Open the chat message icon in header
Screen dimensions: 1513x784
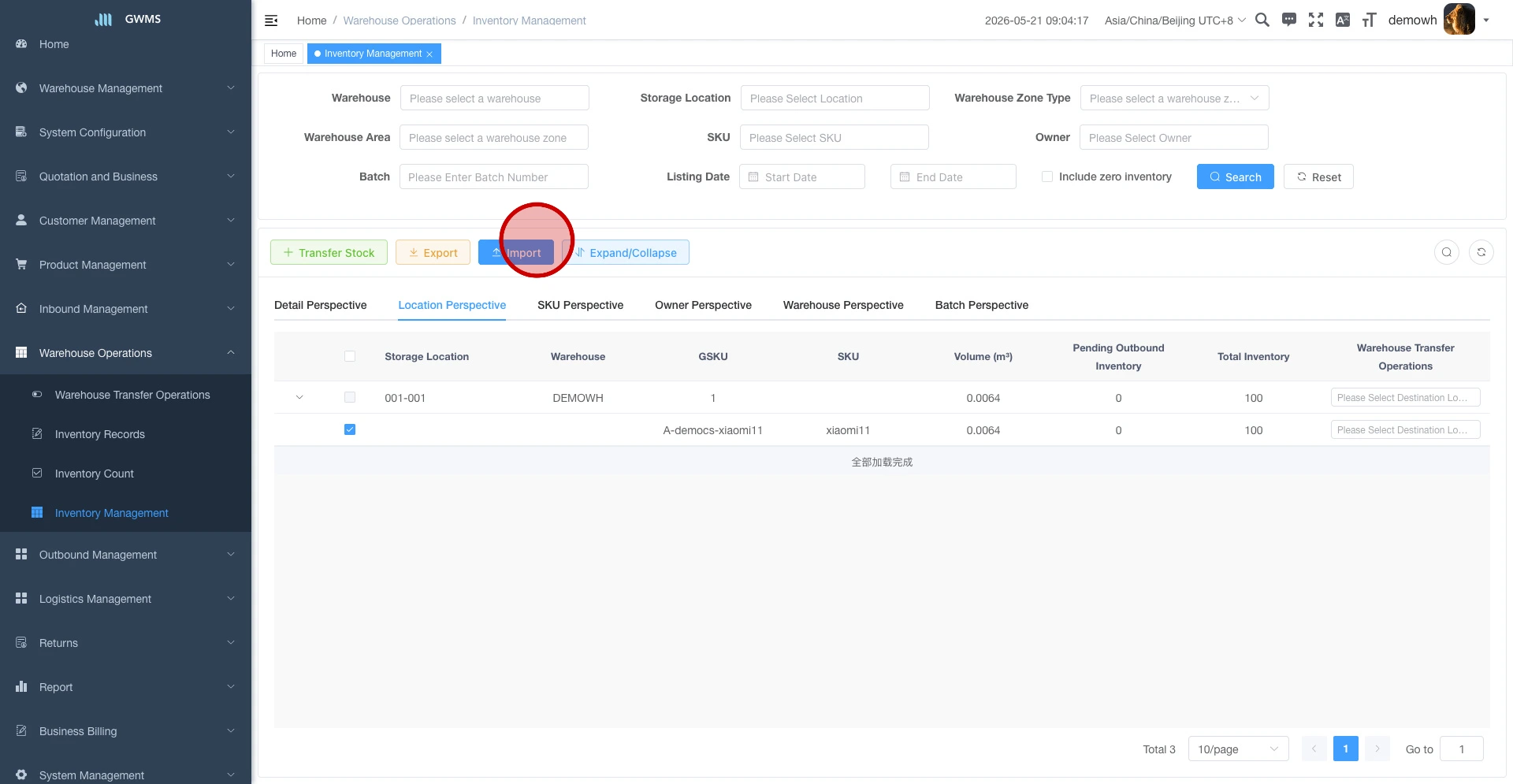[x=1289, y=20]
